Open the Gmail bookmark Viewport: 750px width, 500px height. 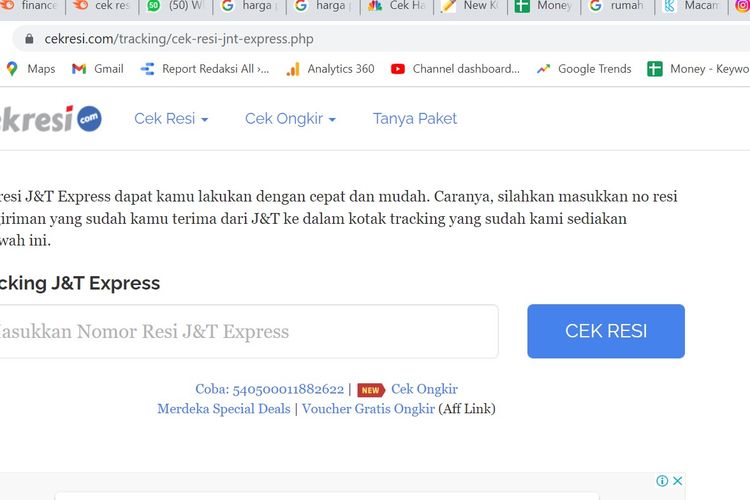[x=98, y=69]
